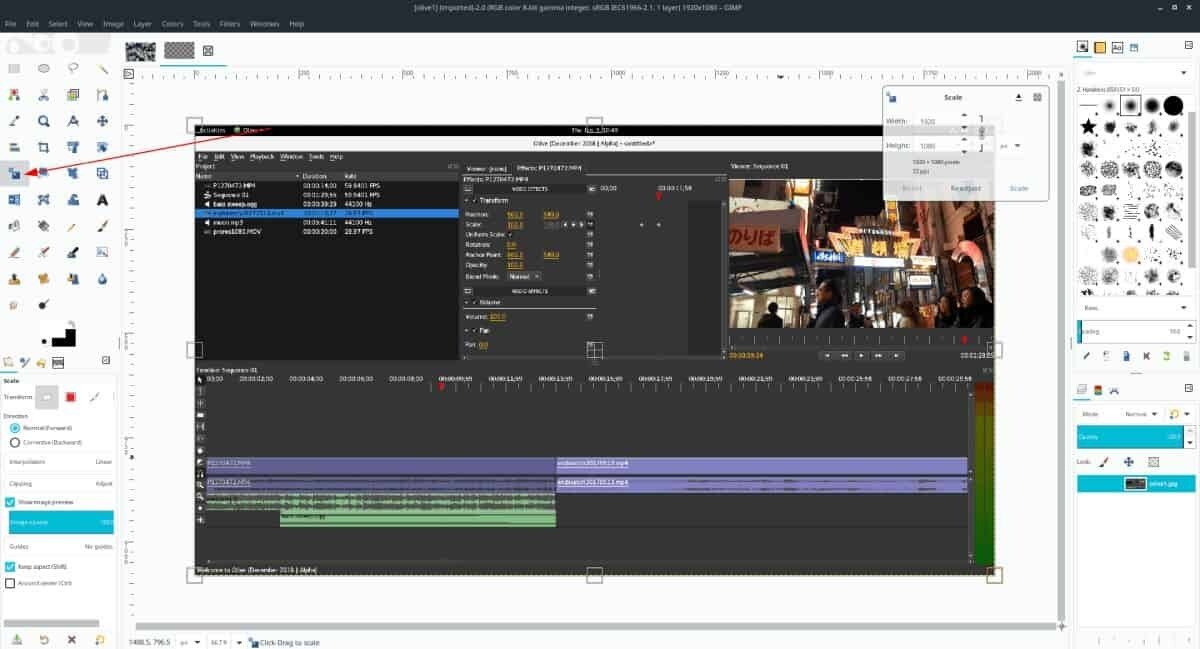The height and width of the screenshot is (649, 1200).
Task: Open the Filters menu
Action: [230, 23]
